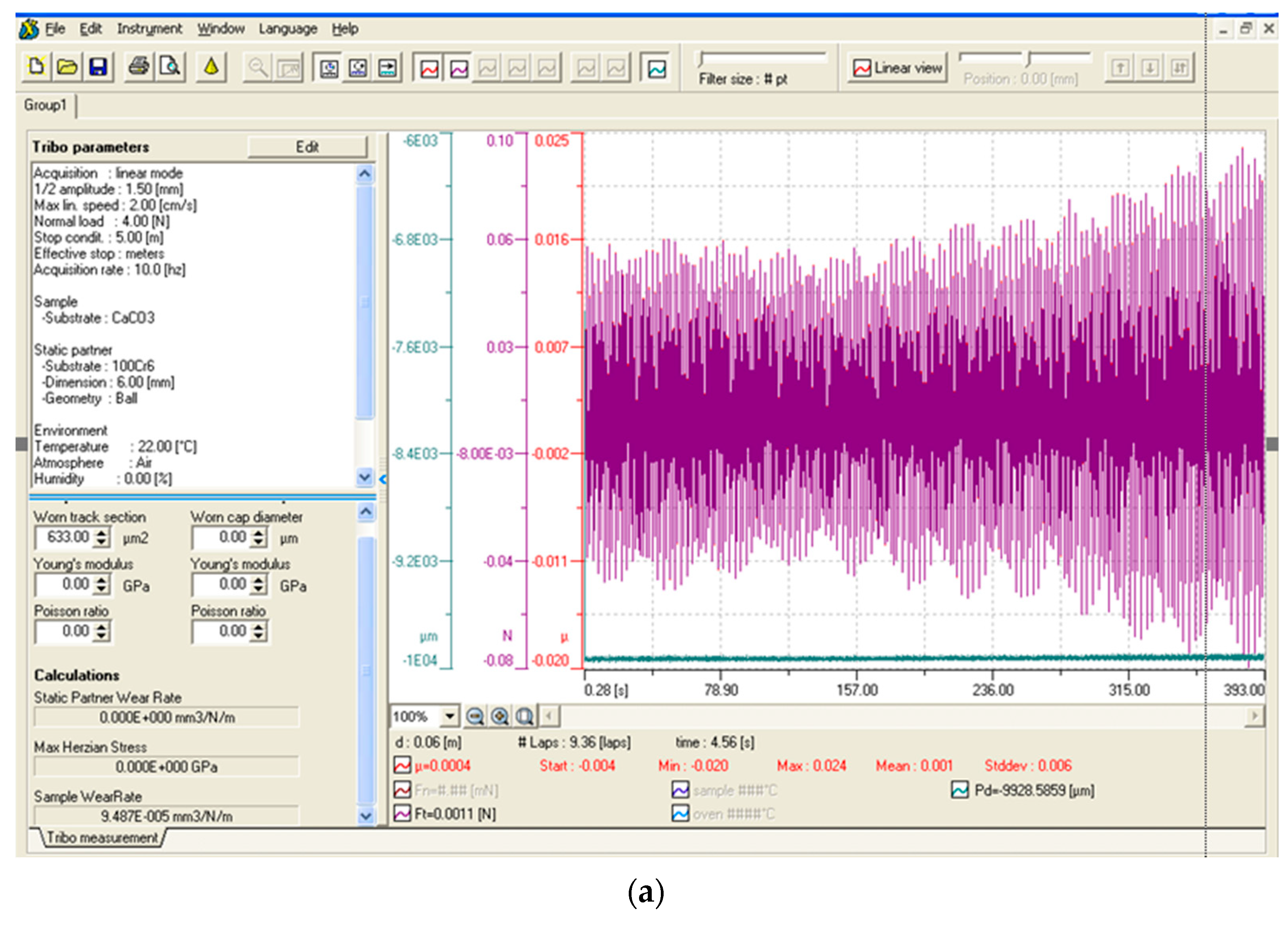Click the zoom-in magnifier below the chart

(500, 717)
